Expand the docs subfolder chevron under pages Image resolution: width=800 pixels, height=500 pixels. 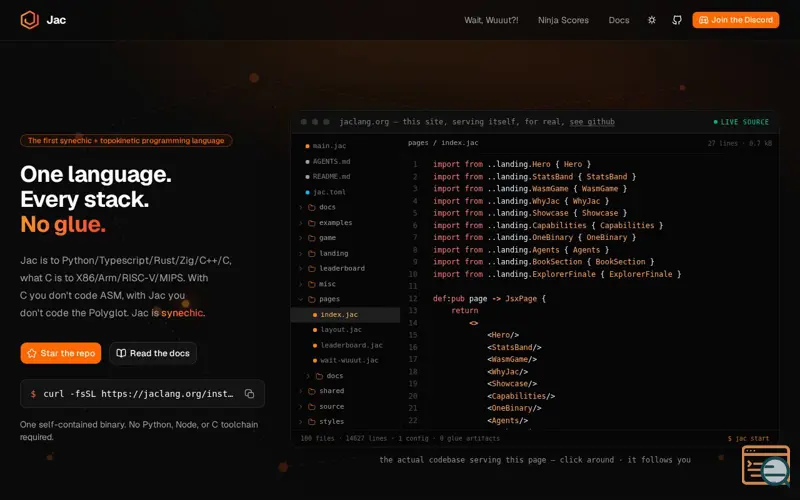pos(308,376)
